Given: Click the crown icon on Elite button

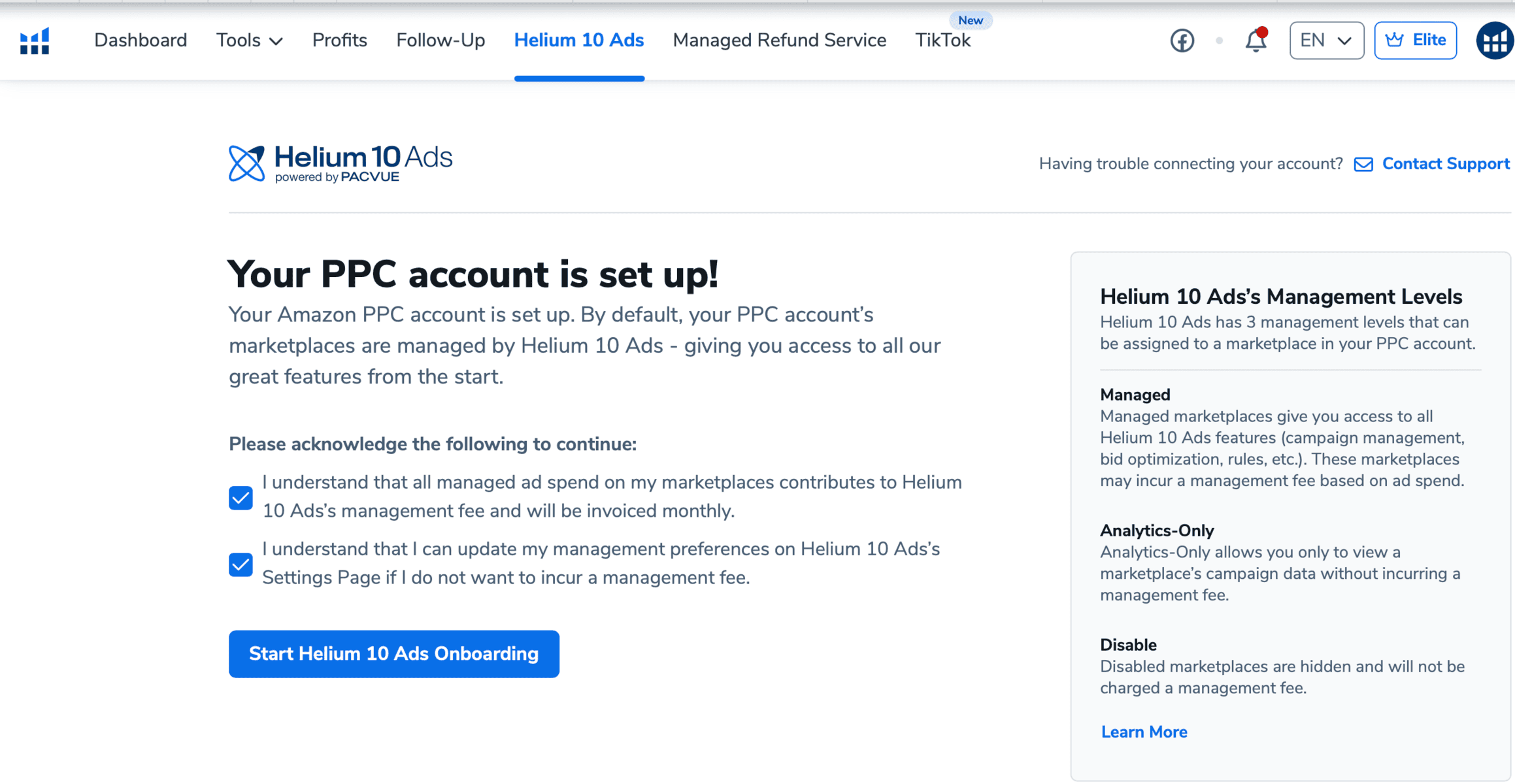Looking at the screenshot, I should pos(1393,40).
